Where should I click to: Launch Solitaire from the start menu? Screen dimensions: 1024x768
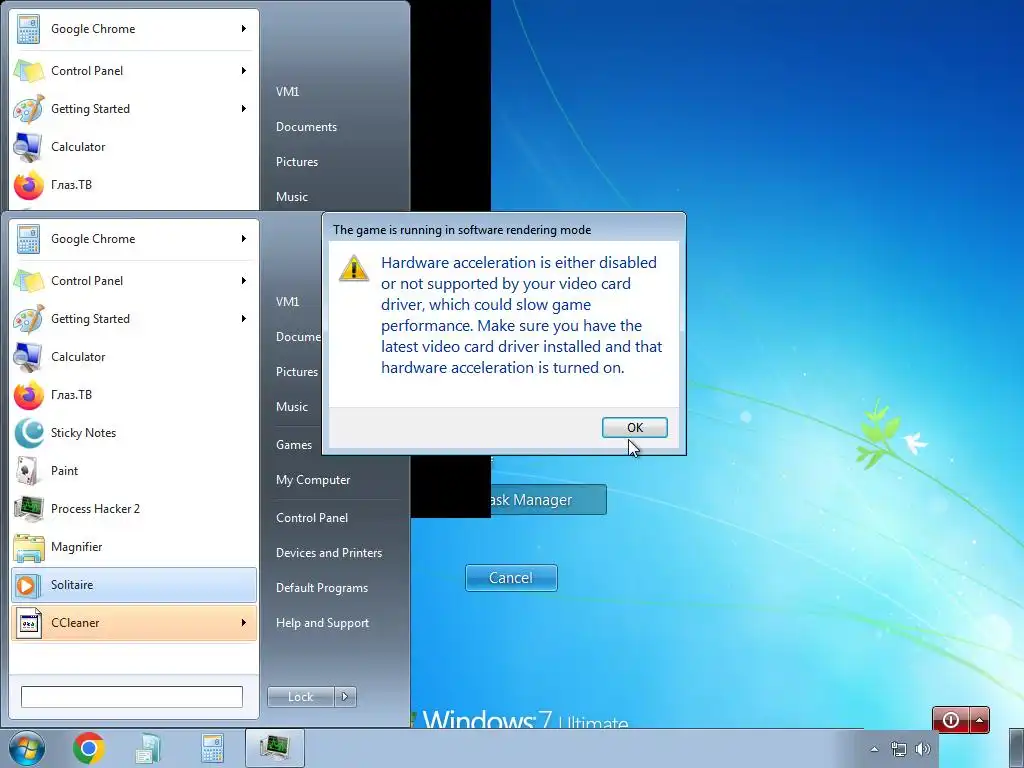134,584
